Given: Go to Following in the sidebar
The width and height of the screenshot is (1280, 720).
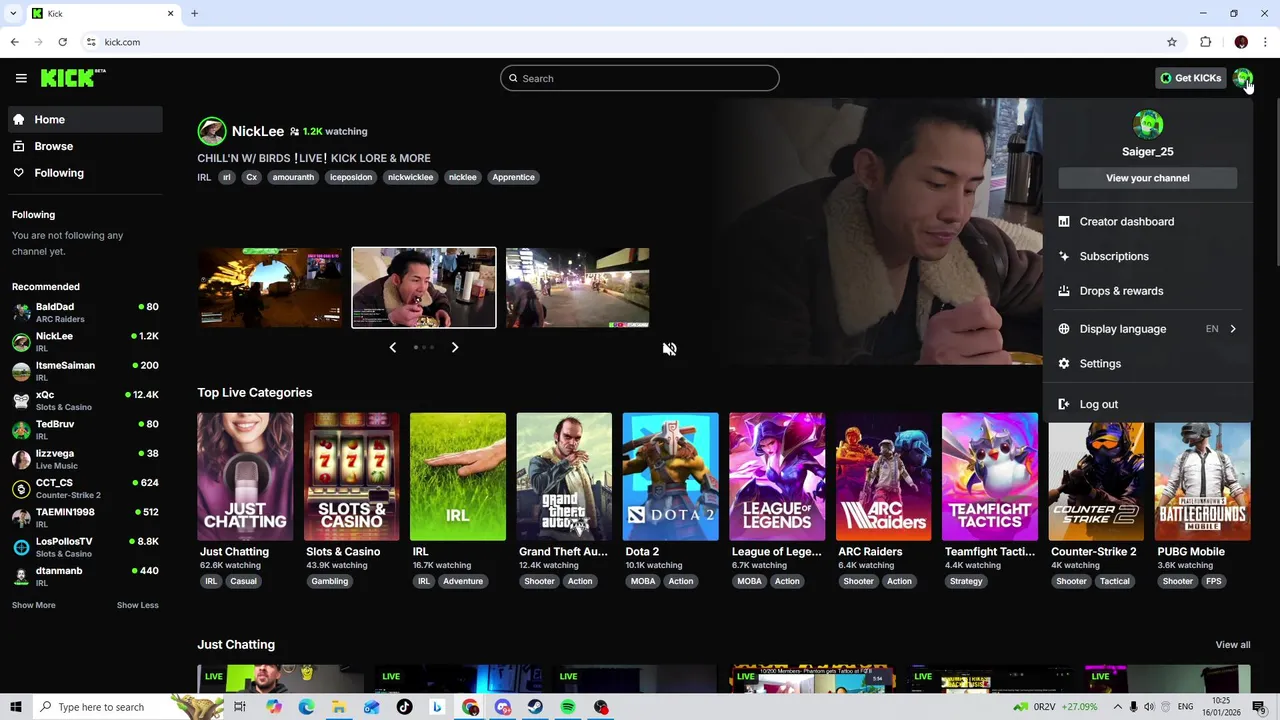Looking at the screenshot, I should click(85, 173).
